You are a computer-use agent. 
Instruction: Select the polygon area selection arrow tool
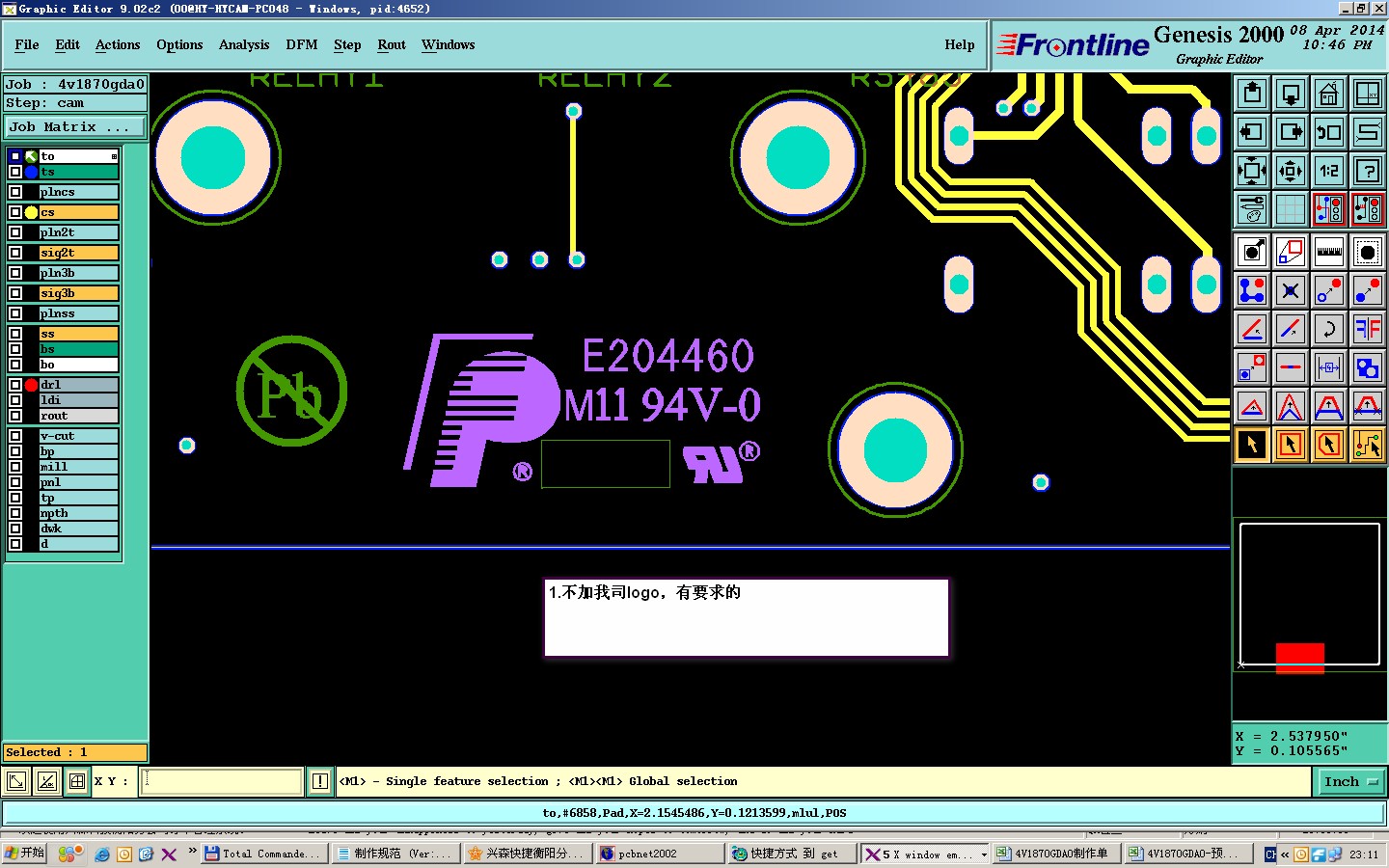[1329, 445]
